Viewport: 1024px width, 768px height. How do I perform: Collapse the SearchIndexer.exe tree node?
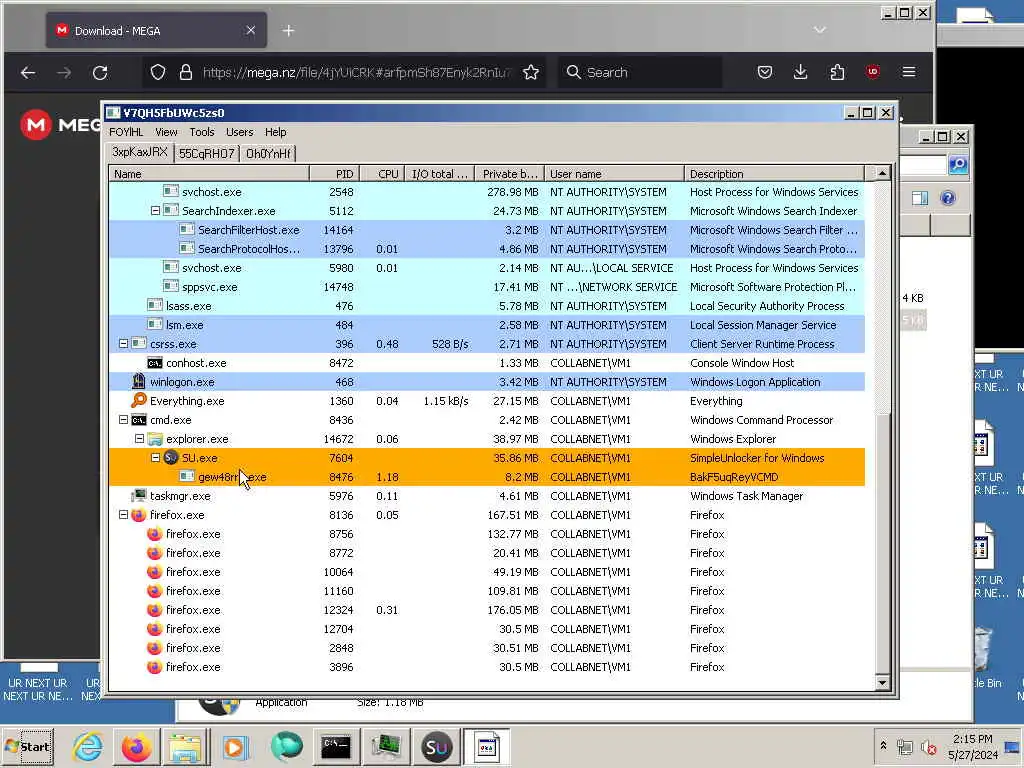pos(155,211)
